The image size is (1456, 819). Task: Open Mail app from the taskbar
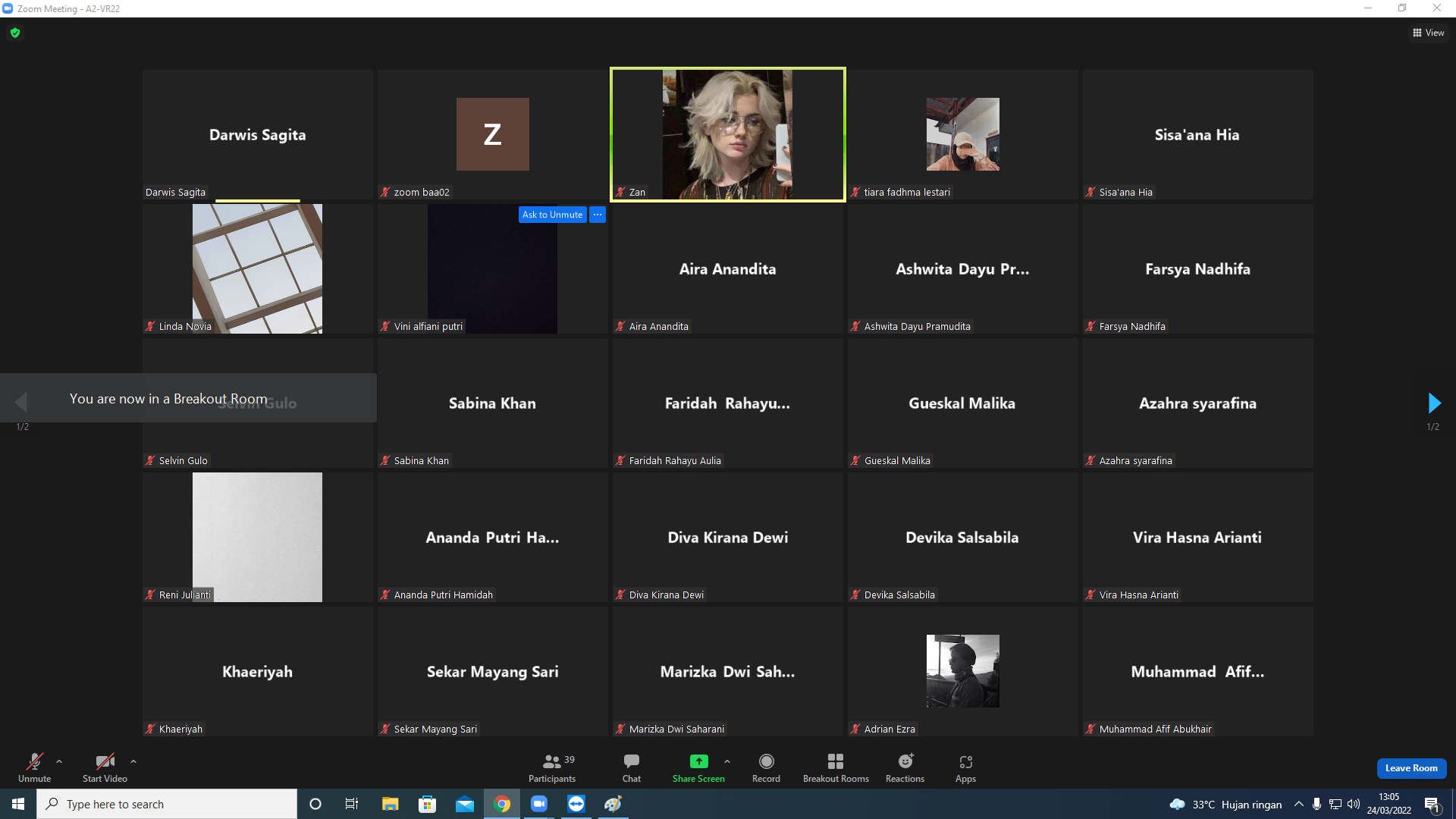pos(464,804)
